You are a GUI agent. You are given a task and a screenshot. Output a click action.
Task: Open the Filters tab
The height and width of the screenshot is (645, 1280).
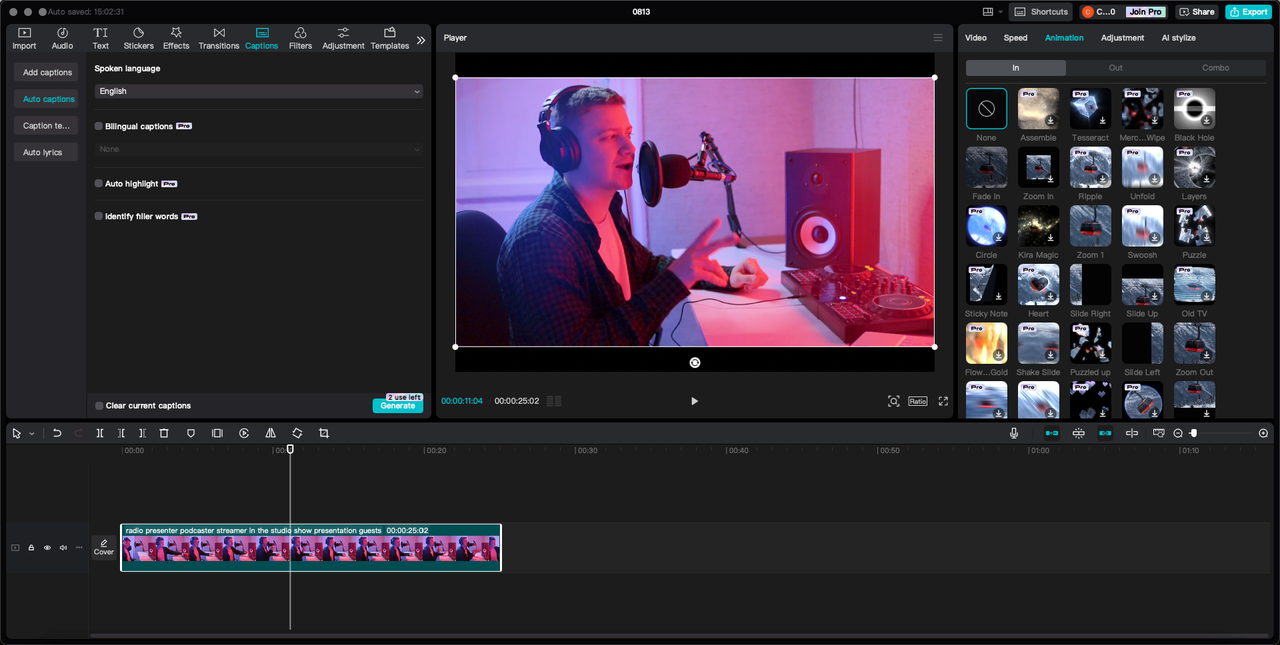(x=300, y=38)
